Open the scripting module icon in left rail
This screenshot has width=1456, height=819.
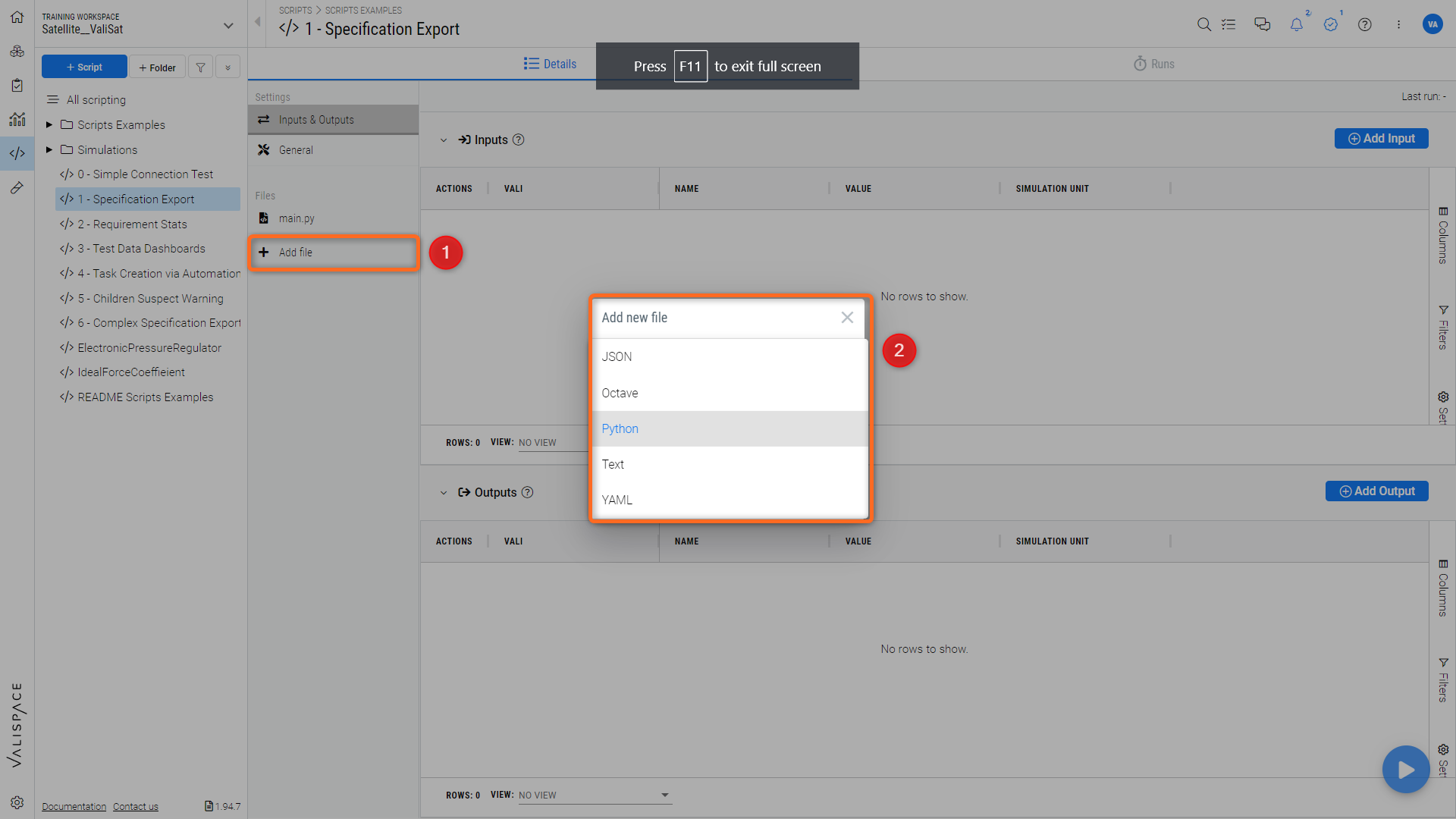(17, 153)
